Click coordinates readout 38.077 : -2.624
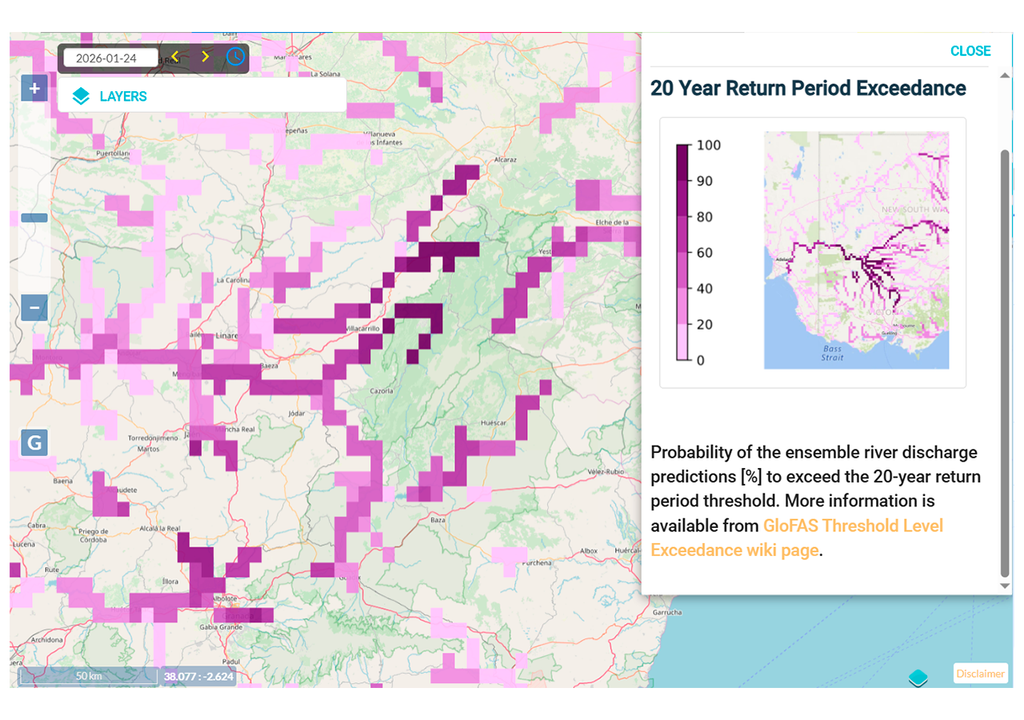Image resolution: width=1024 pixels, height=720 pixels. 199,676
